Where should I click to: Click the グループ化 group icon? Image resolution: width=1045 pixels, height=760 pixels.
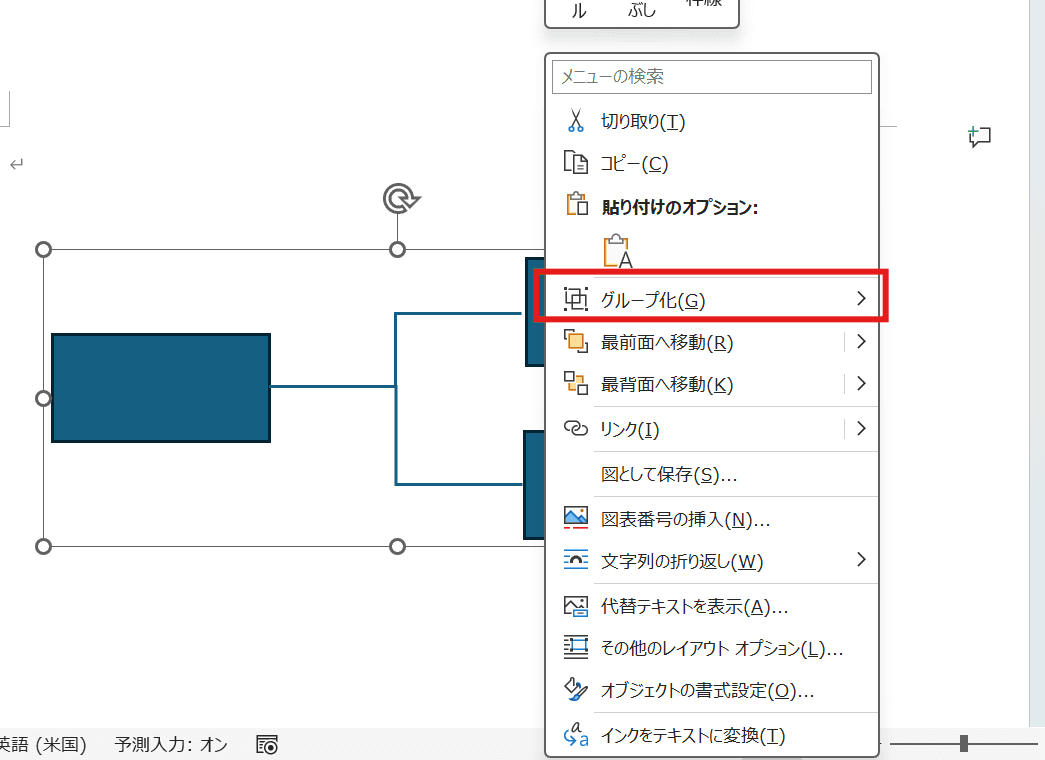tap(575, 299)
